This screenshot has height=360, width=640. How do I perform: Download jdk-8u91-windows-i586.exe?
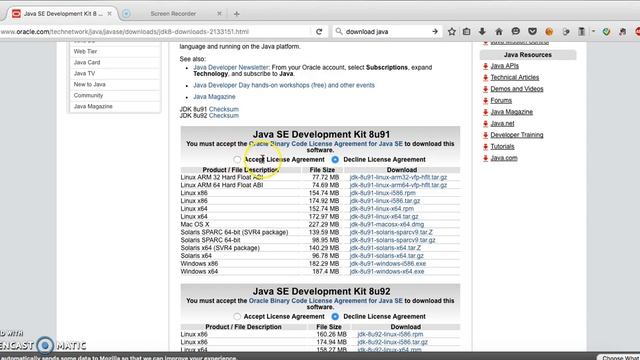[388, 264]
